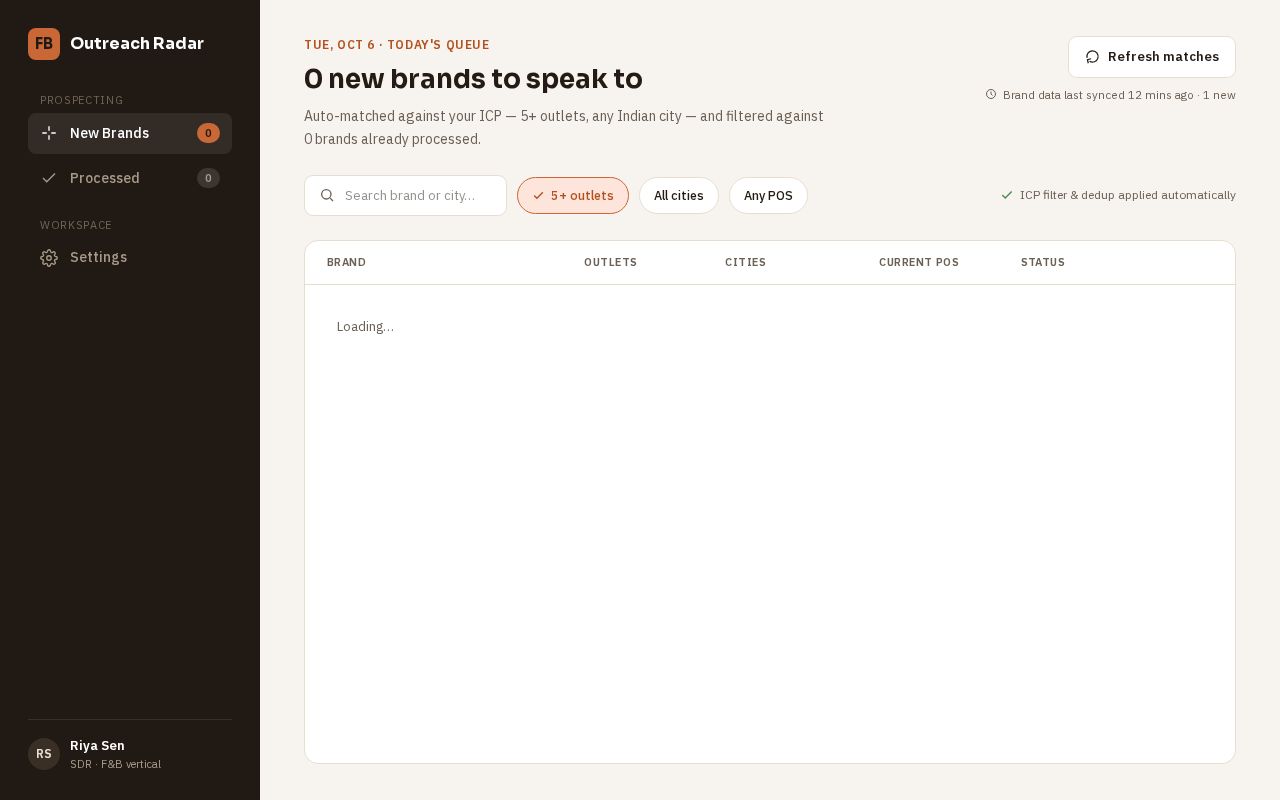Click the FB logo icon
1280x800 pixels.
[x=44, y=44]
